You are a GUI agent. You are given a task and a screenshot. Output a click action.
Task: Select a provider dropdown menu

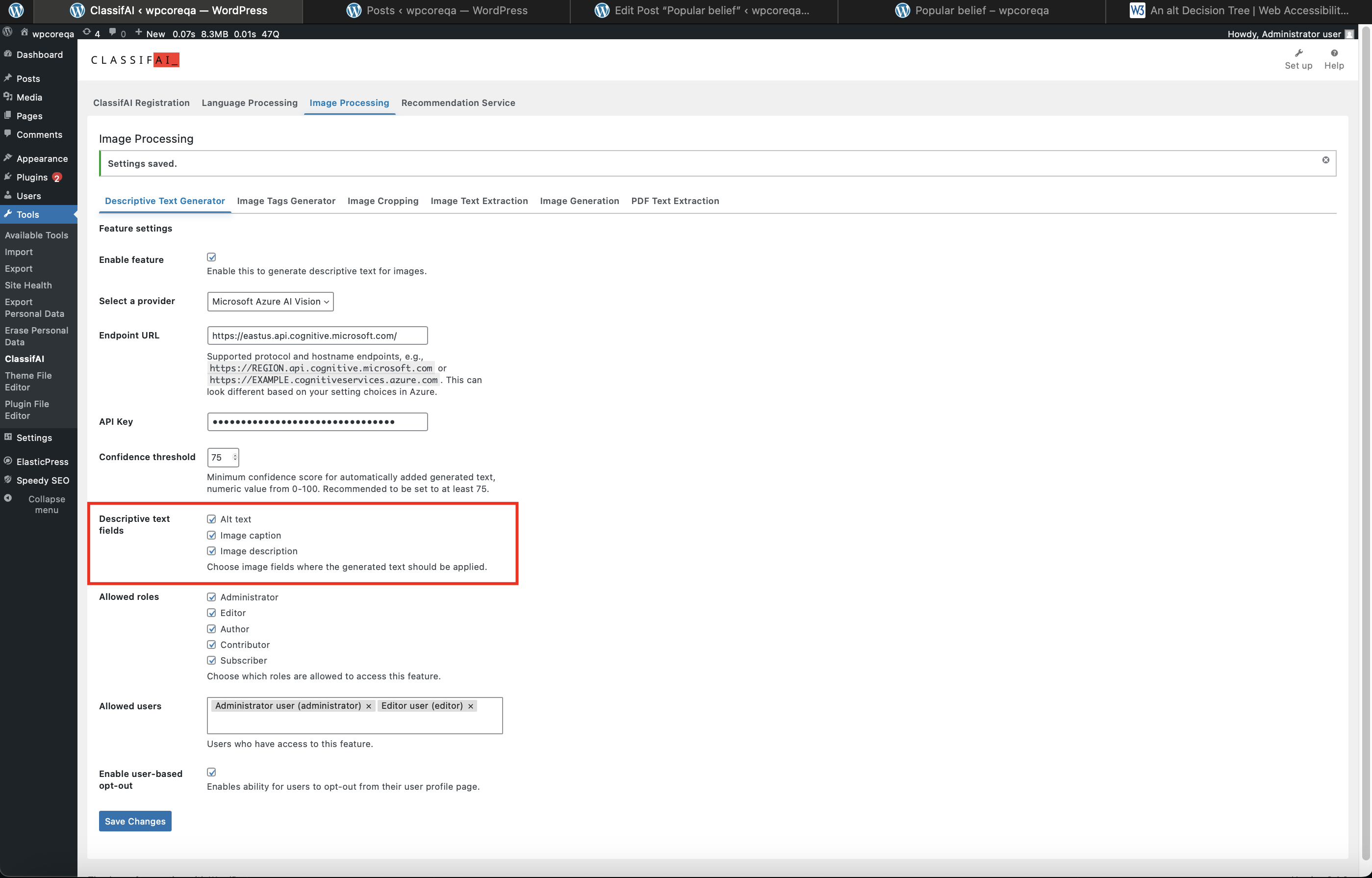[x=269, y=301]
